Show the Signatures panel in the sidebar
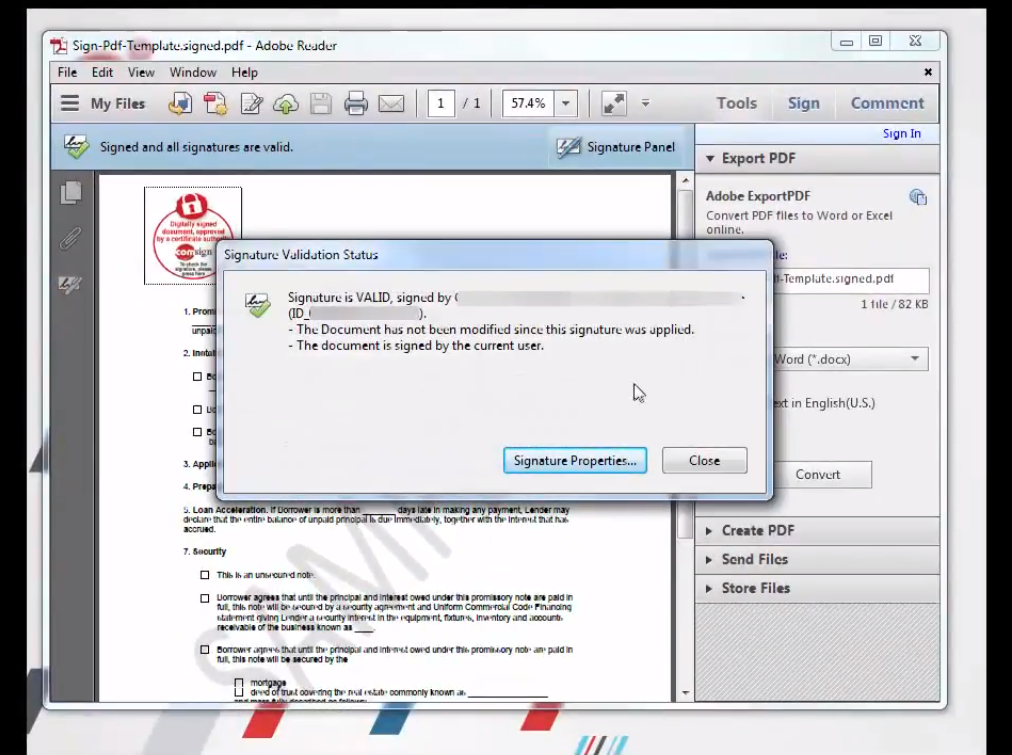Viewport: 1012px width, 755px height. tap(70, 285)
